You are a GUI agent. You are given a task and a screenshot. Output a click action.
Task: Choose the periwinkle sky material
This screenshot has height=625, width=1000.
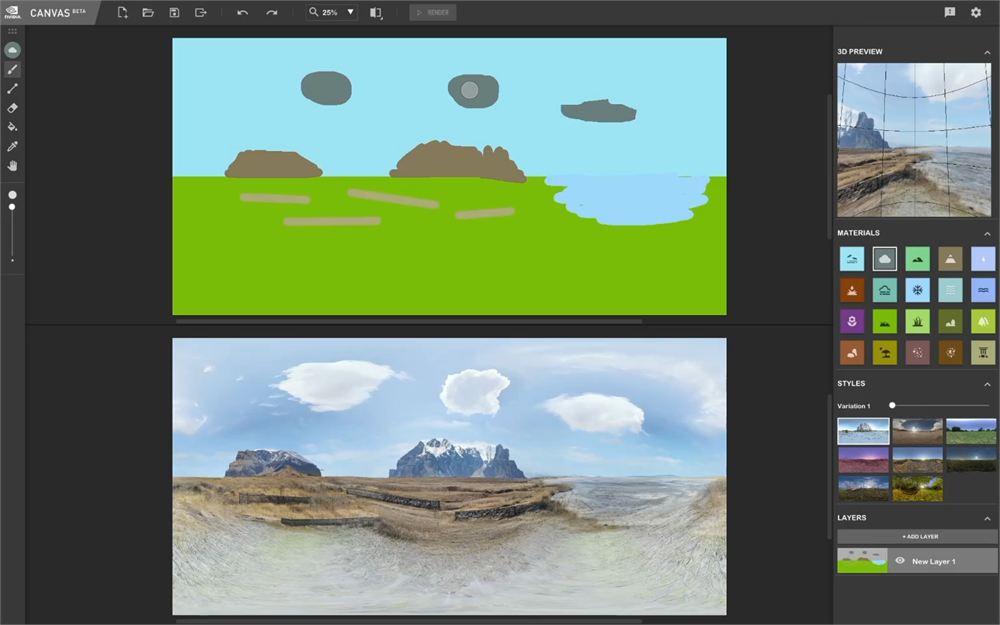point(983,259)
